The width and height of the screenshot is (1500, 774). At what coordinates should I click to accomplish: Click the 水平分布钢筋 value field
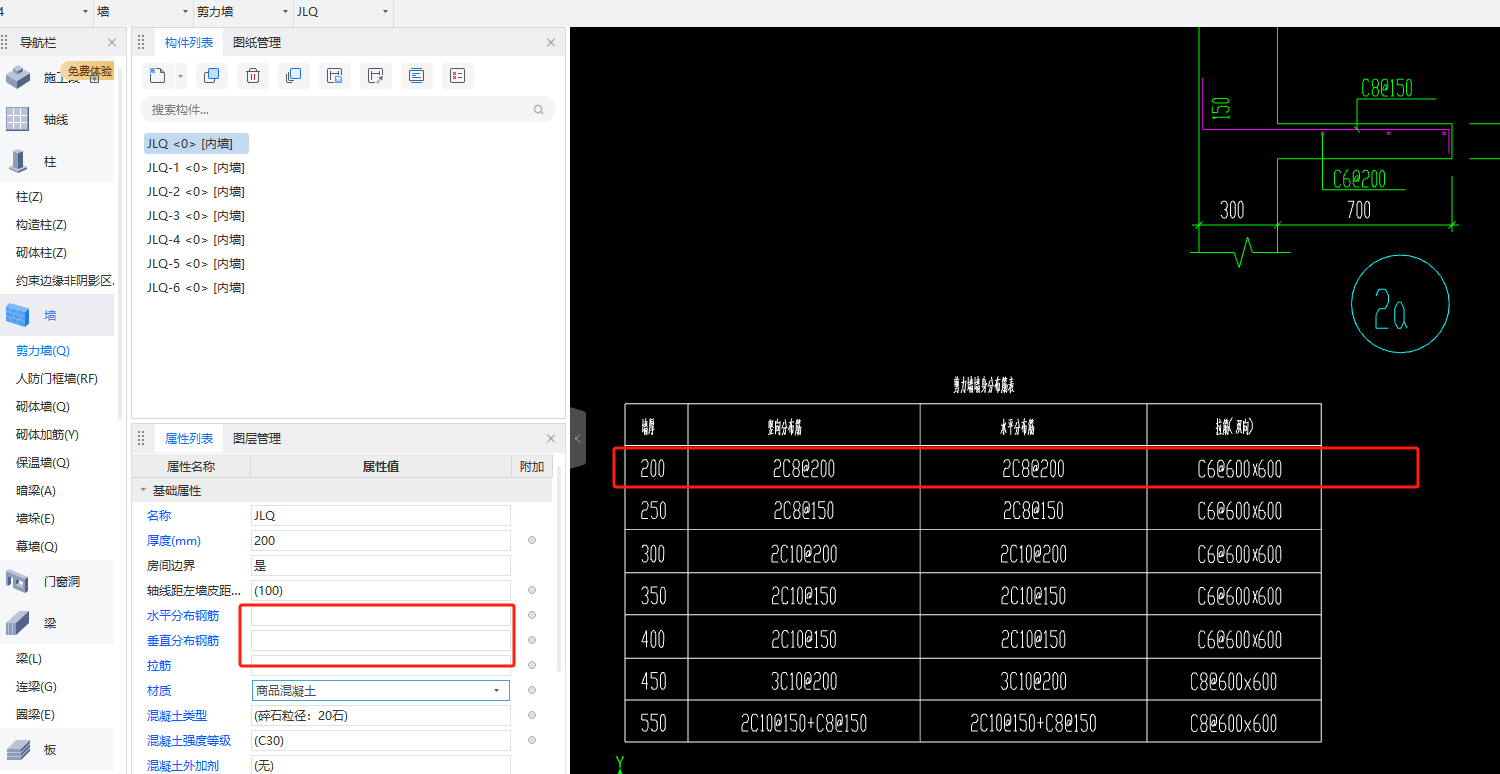click(381, 616)
